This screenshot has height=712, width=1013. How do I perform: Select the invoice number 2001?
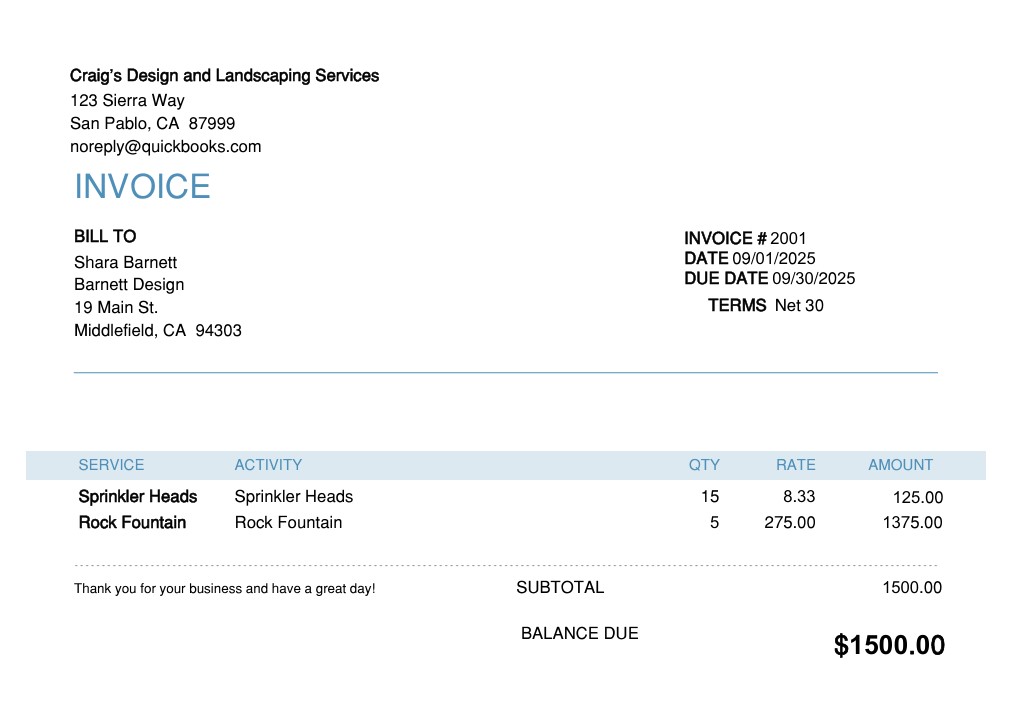[x=788, y=238]
